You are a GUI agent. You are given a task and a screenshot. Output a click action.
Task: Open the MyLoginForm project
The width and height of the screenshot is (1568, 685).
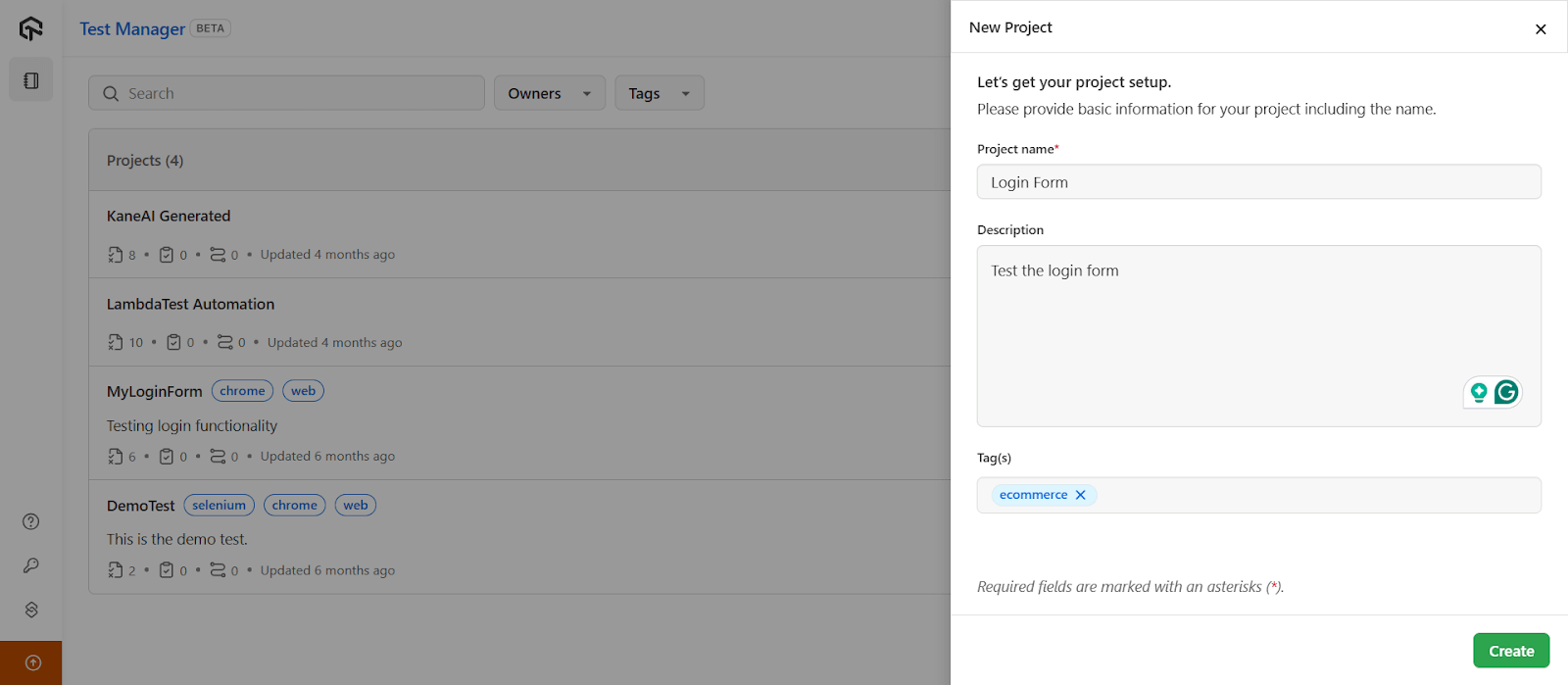155,391
